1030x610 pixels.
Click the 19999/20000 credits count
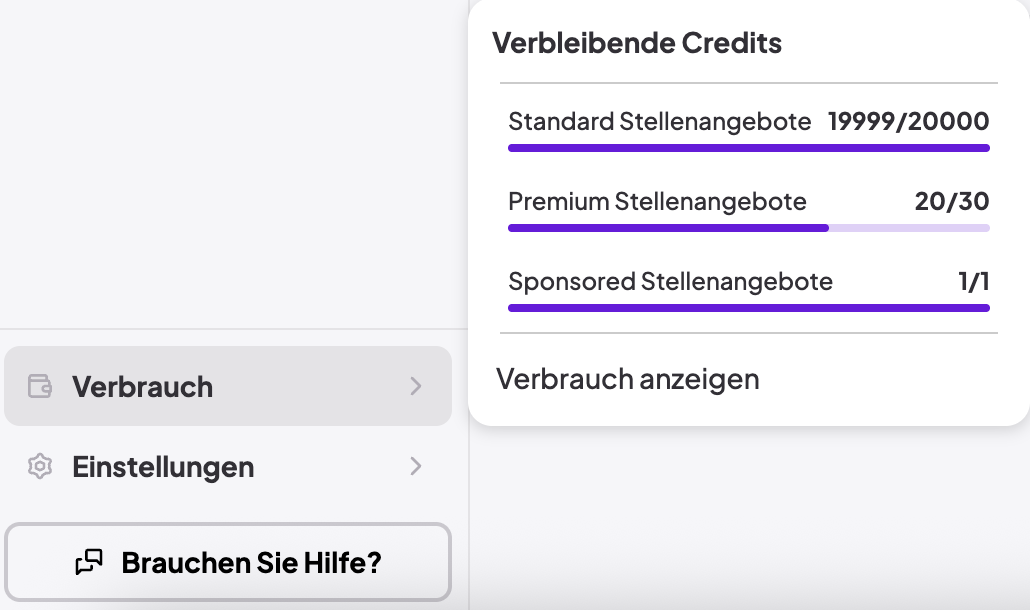point(908,122)
